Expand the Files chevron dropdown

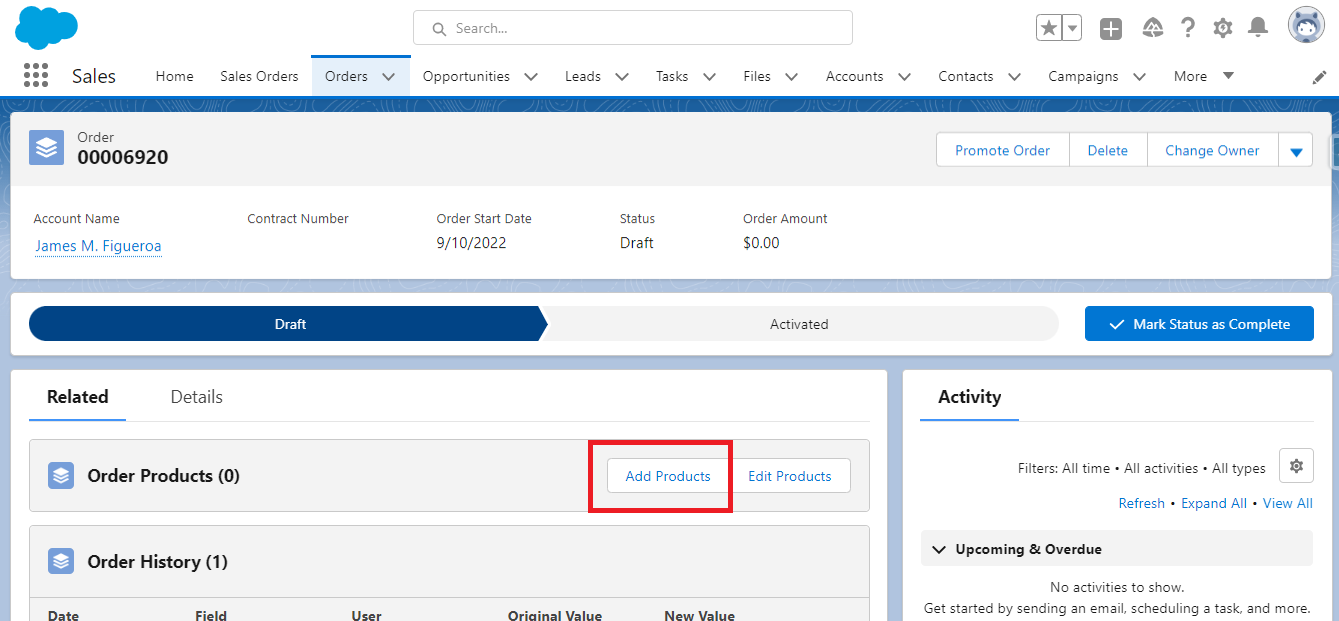click(791, 76)
